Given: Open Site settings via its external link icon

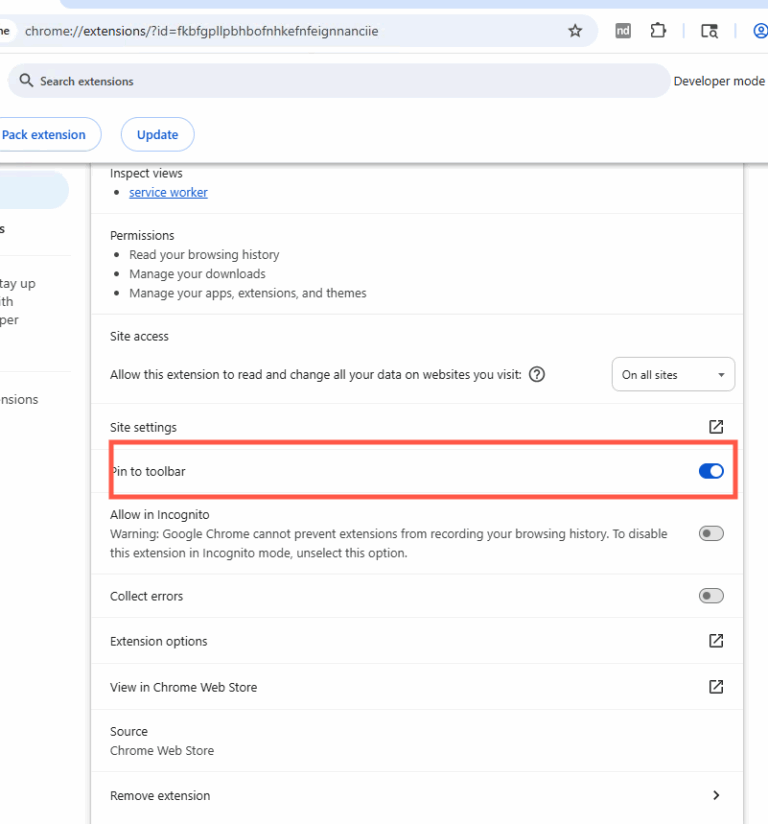Looking at the screenshot, I should tap(716, 426).
